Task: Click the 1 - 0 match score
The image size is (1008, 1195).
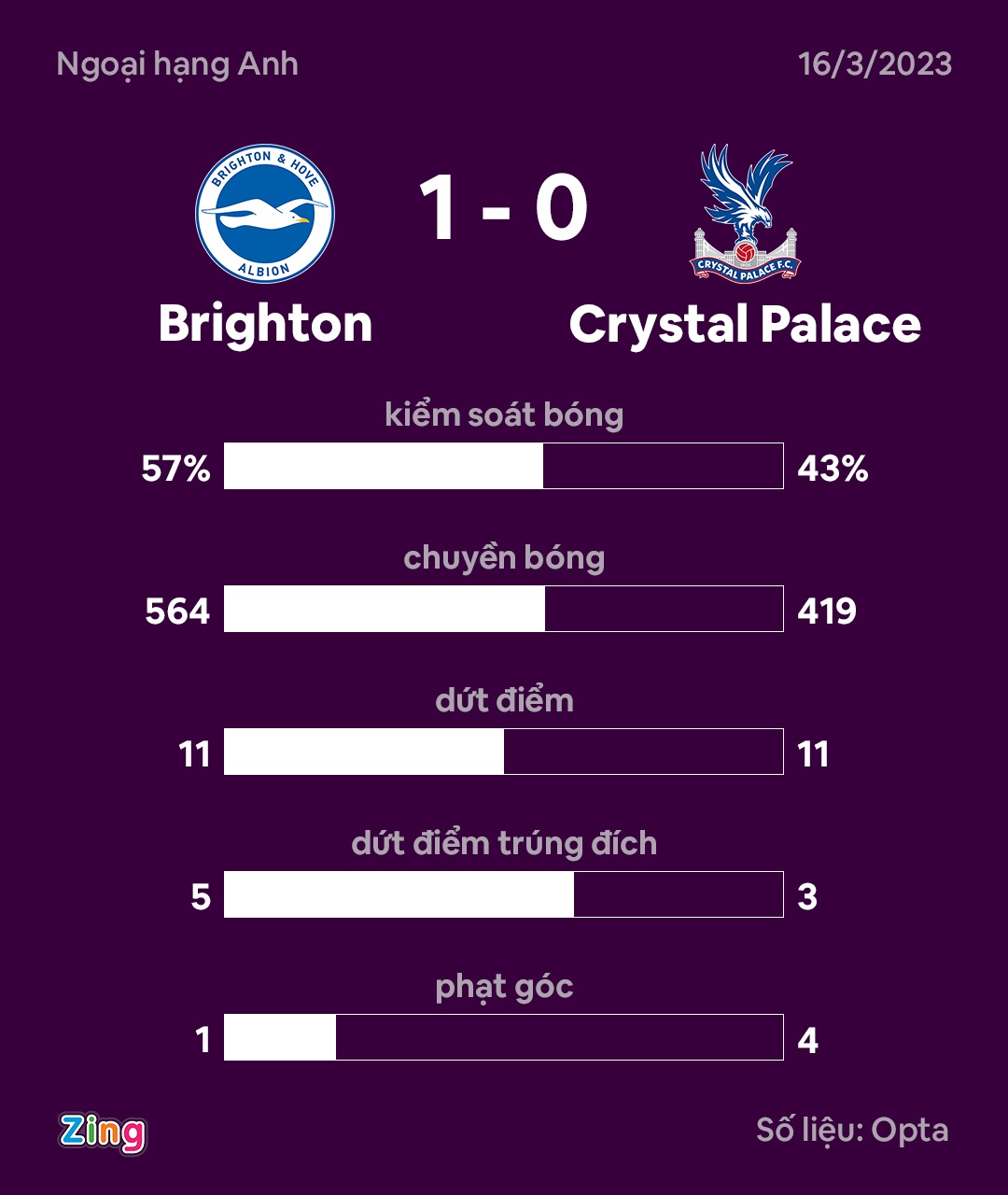Action: (x=503, y=209)
